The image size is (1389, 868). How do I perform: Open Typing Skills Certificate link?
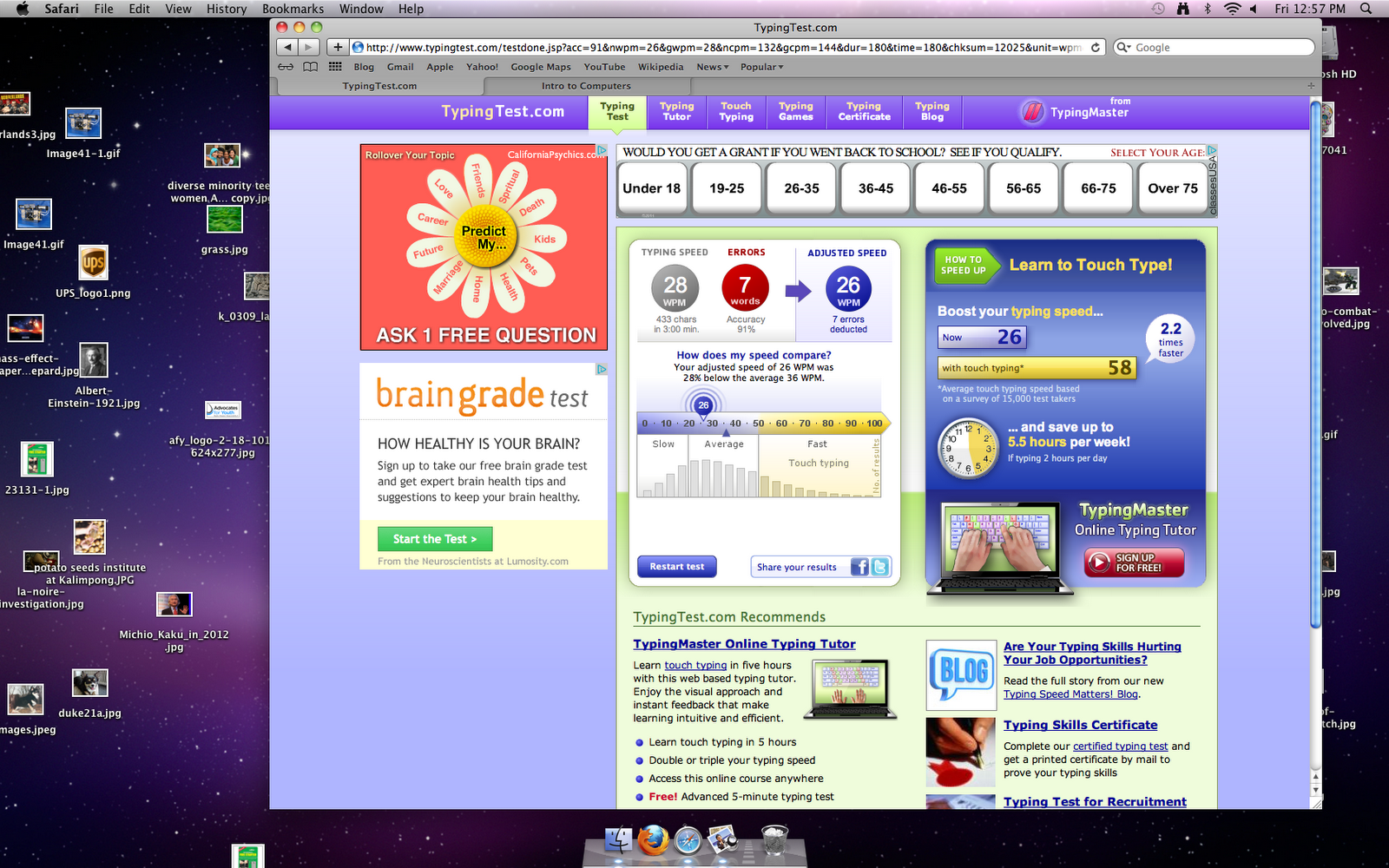pos(1081,725)
